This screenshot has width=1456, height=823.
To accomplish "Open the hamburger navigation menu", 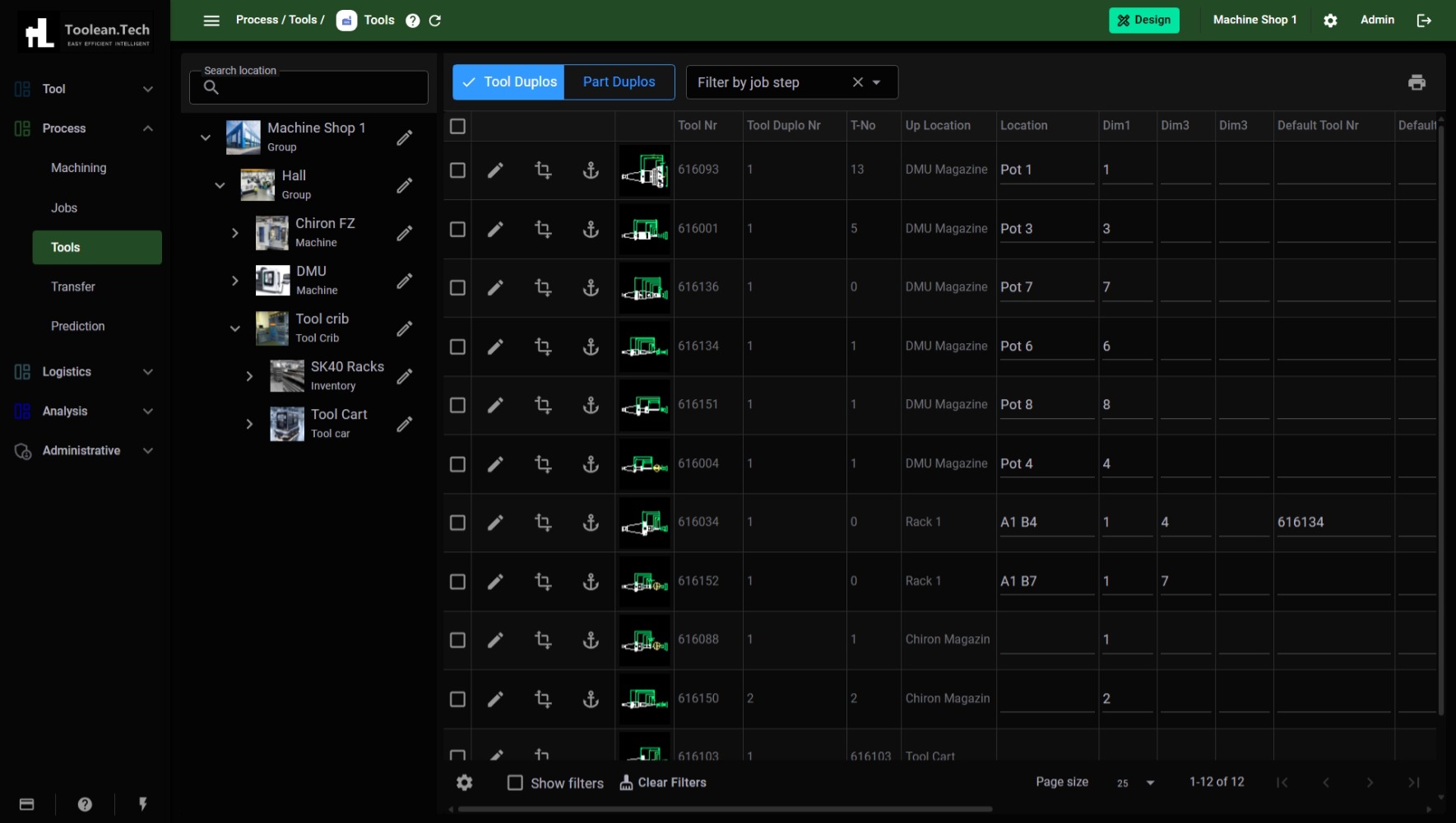I will [211, 20].
